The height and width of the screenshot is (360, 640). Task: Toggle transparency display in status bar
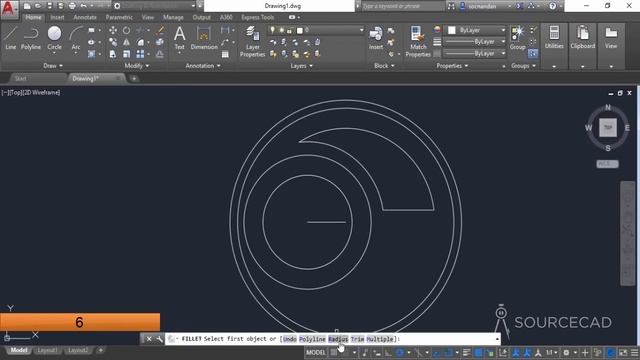[x=478, y=353]
